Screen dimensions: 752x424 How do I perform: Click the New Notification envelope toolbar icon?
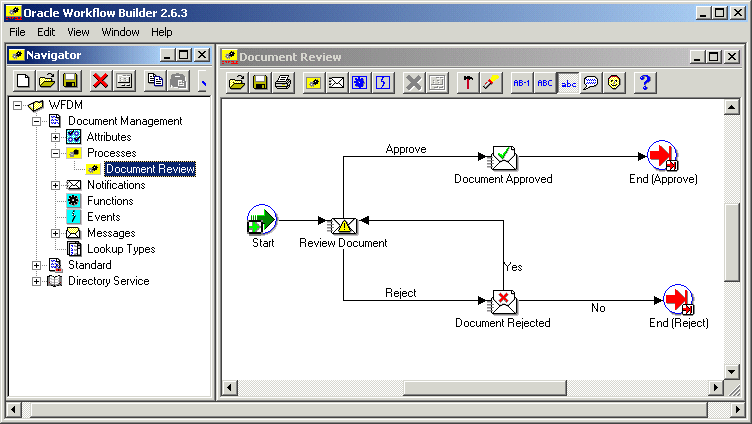[337, 83]
